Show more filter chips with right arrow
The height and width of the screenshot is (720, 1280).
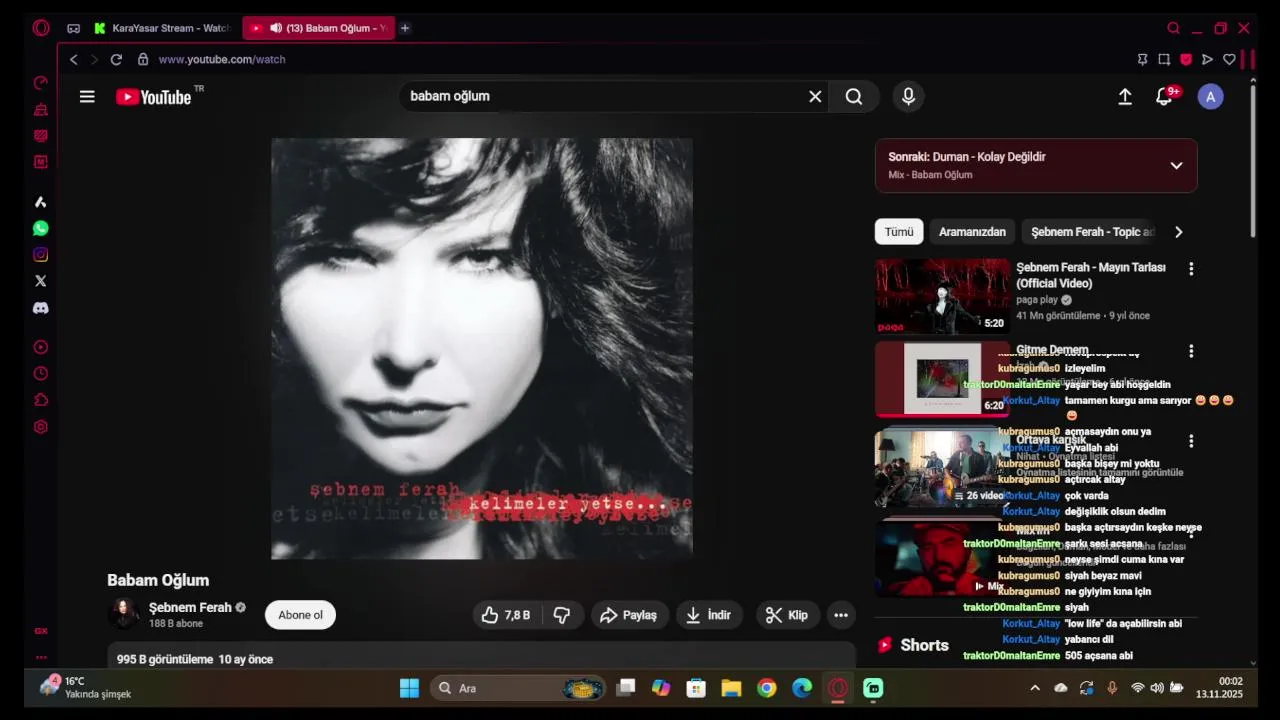point(1178,232)
